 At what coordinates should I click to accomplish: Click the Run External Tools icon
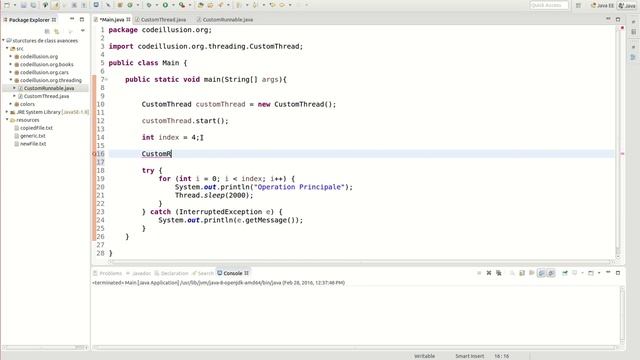tap(182, 5)
